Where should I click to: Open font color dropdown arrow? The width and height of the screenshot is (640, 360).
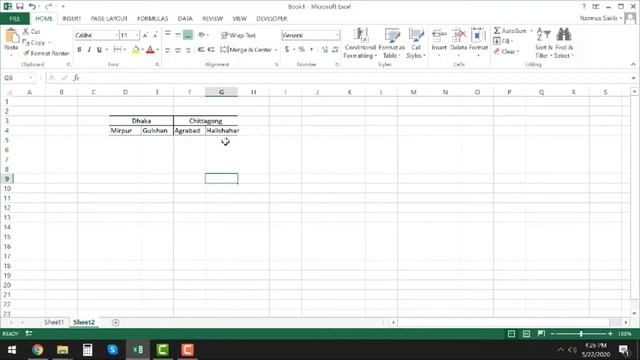coord(157,50)
